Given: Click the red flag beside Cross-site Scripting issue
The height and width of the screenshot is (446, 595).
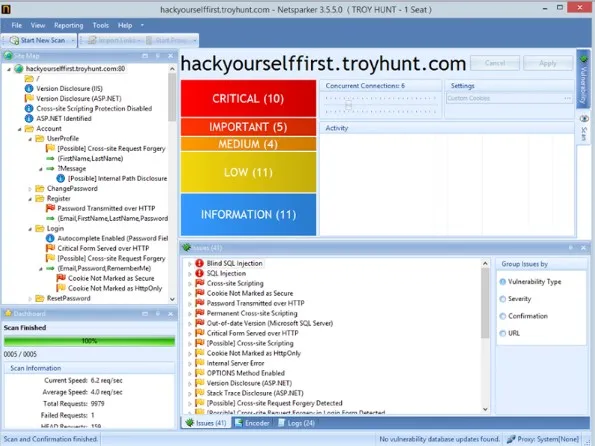Looking at the screenshot, I should click(x=200, y=283).
